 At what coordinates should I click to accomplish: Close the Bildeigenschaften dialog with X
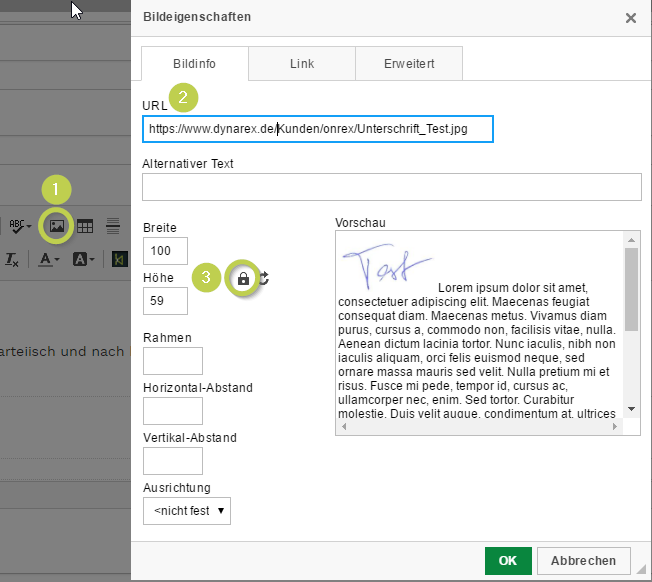[630, 18]
